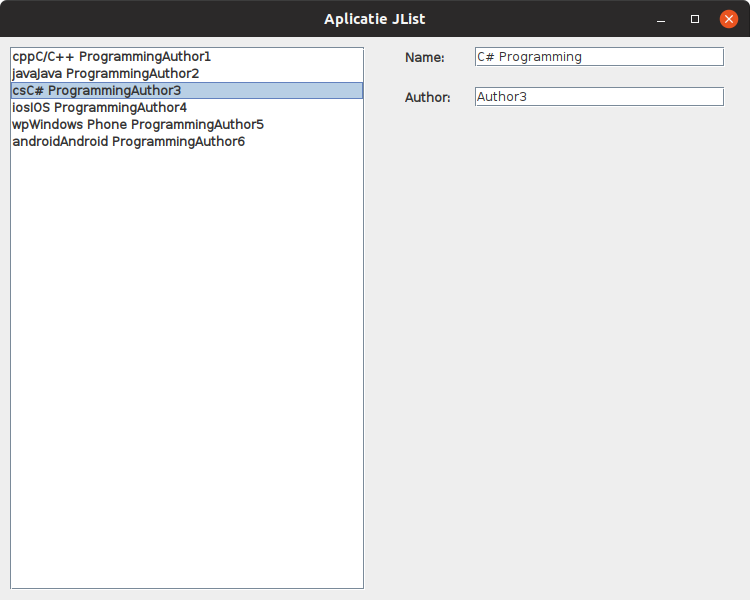Screen dimensions: 750x600
Task: Maximize the Aplicatie JList window
Action: click(x=695, y=19)
